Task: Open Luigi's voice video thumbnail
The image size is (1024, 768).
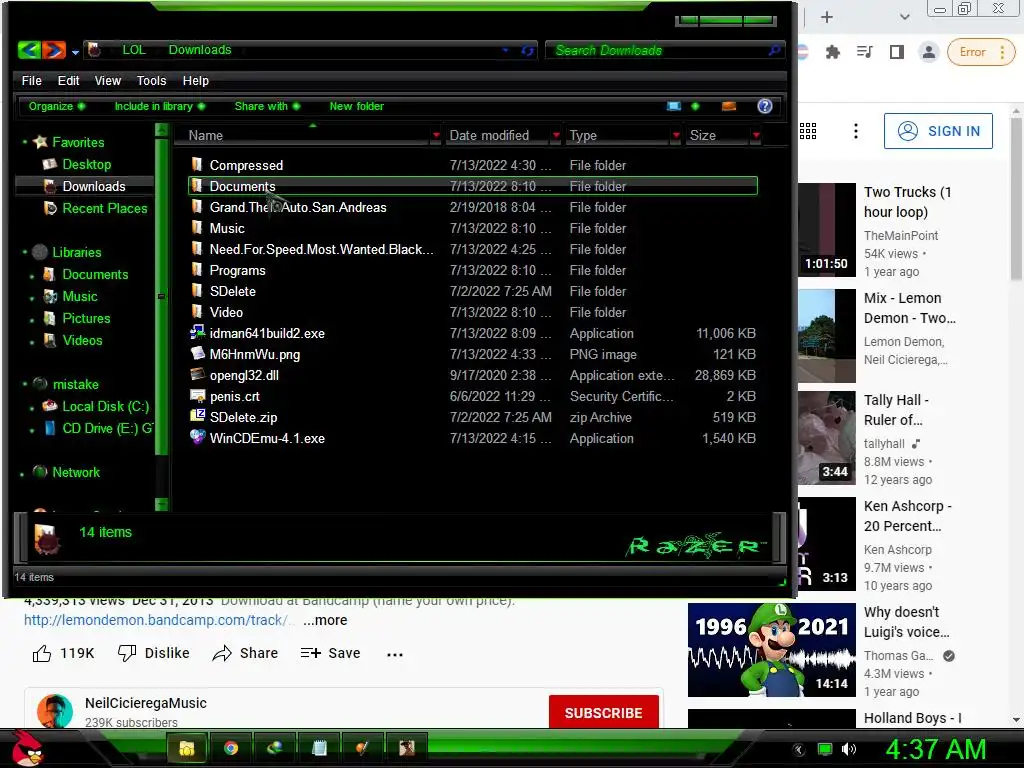Action: click(771, 650)
